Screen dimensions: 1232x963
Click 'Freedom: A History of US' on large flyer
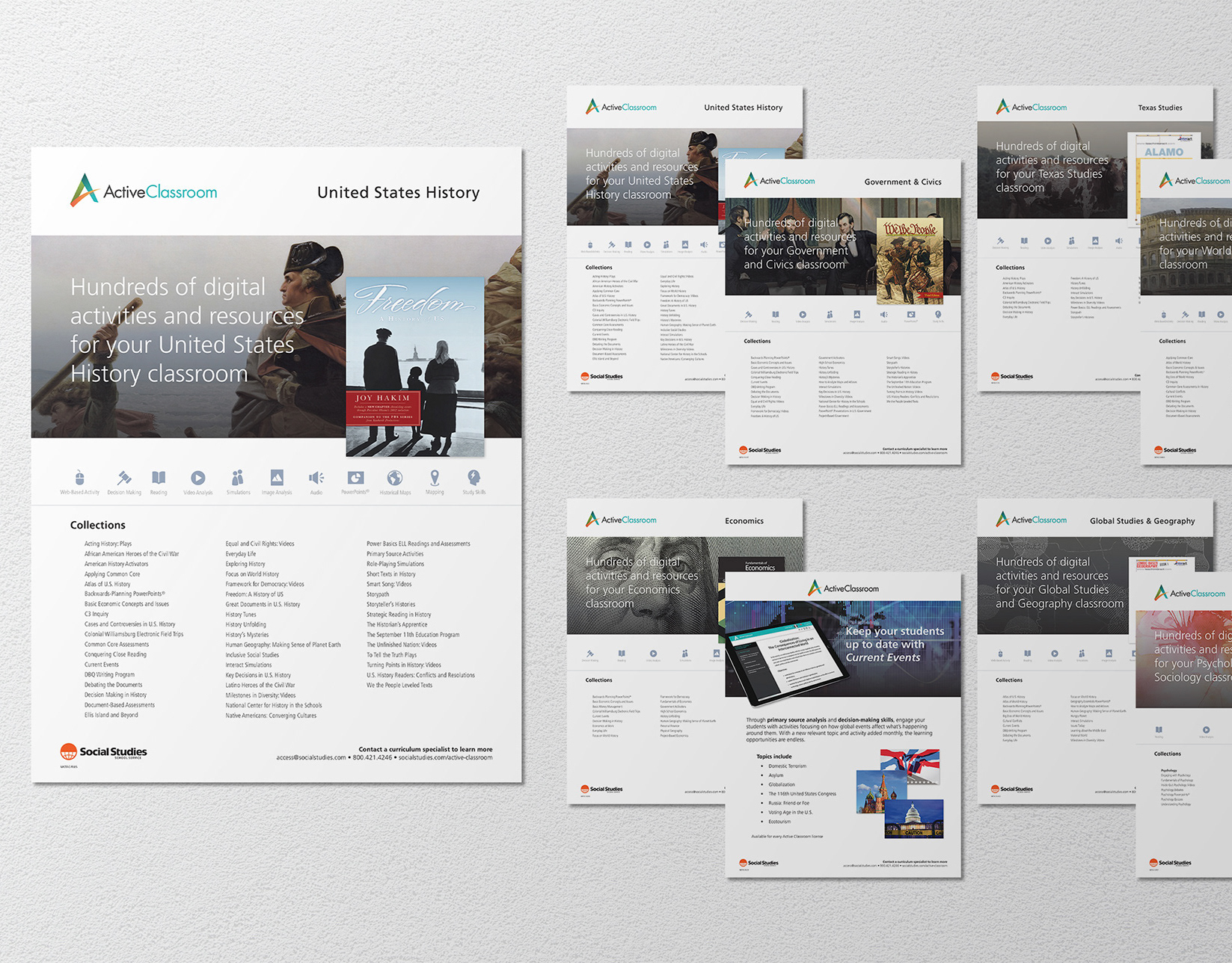click(254, 594)
